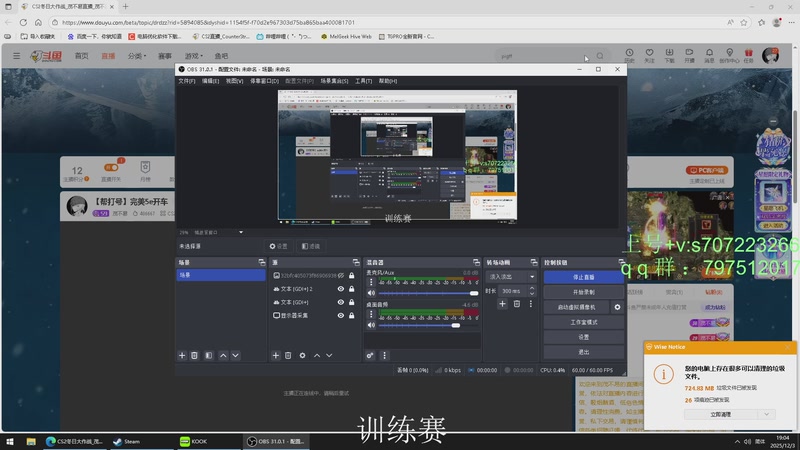Open the Douyu games (游戏) dropdown
This screenshot has height=450, width=800.
[193, 56]
